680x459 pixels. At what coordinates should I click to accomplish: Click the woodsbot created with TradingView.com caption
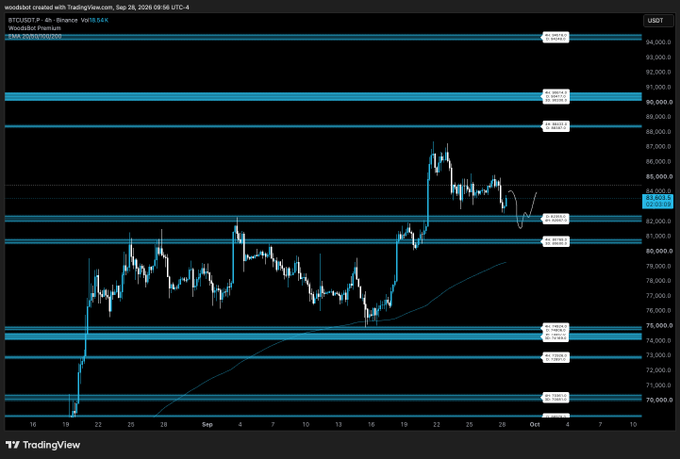[x=97, y=7]
